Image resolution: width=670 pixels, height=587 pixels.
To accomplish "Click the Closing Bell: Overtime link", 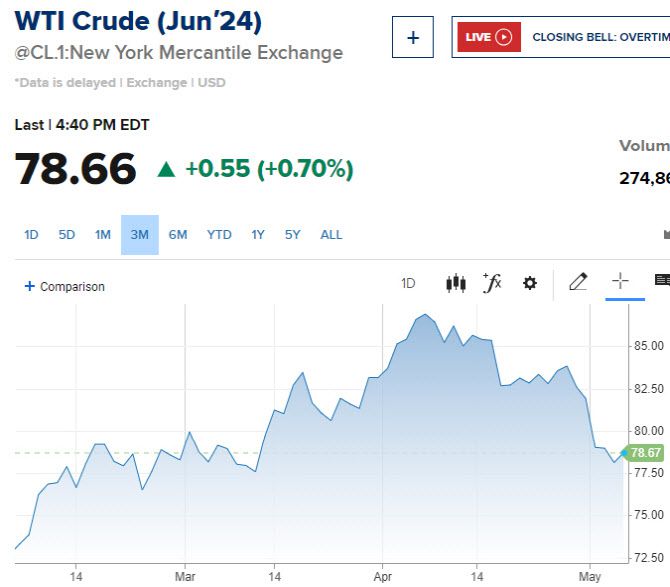I will 600,37.
